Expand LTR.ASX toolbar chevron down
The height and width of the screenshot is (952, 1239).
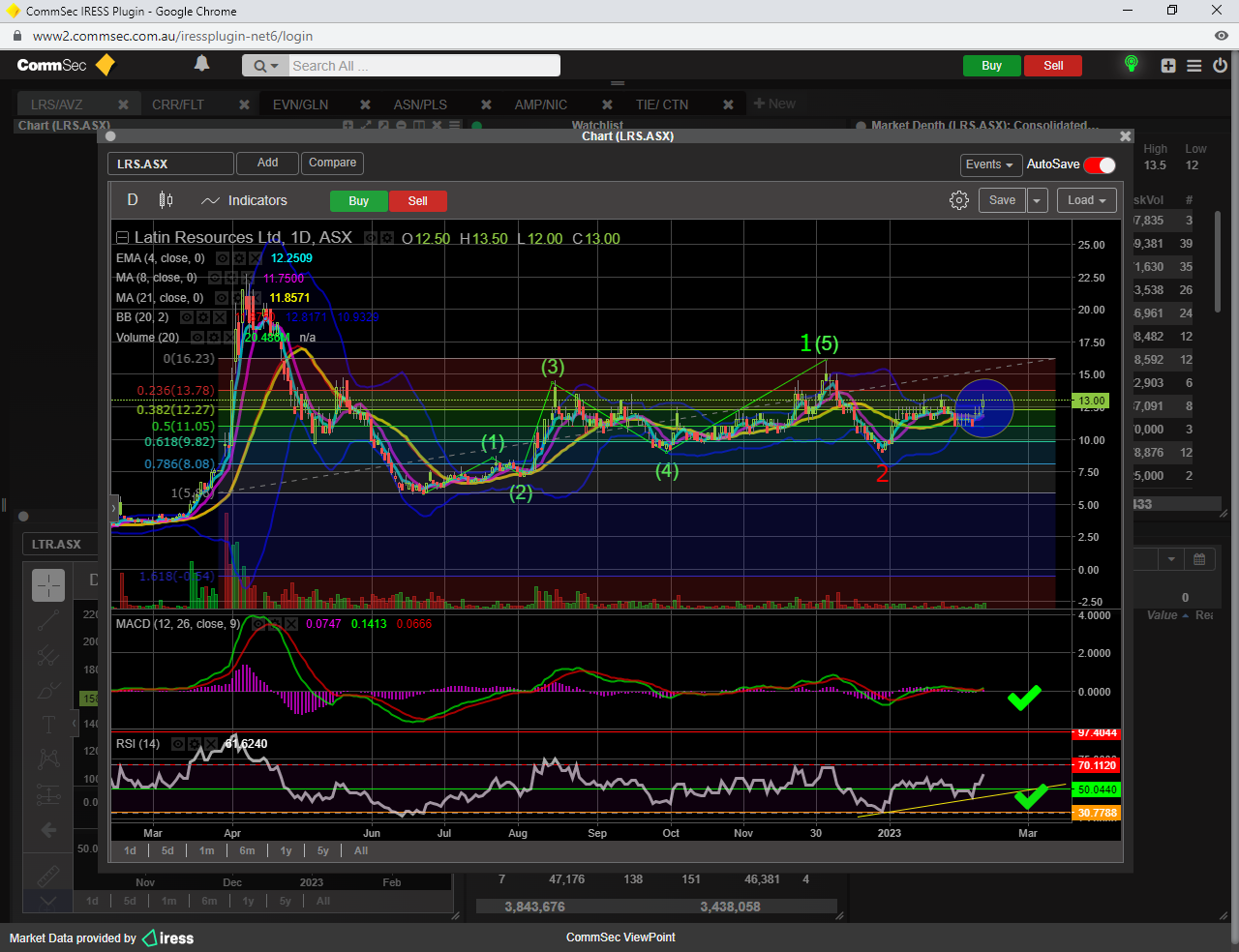[x=48, y=902]
